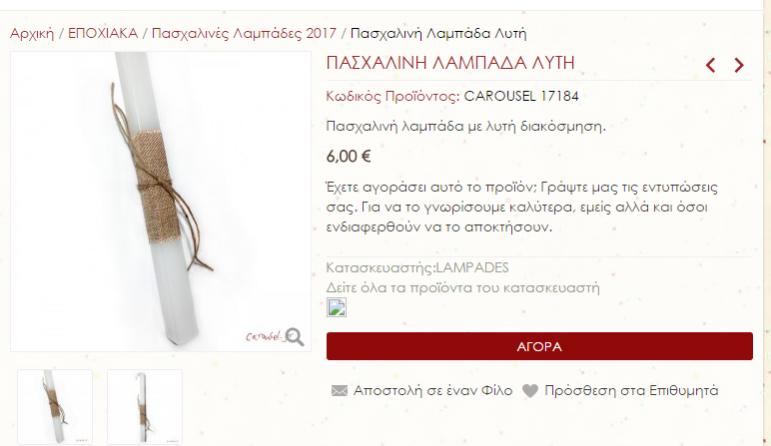Click the ΠΑΣΧΑΛΙΝΗ ΛΑΜΠΑΔΑ ΛΥΤΗ title
The image size is (771, 446).
tap(450, 63)
